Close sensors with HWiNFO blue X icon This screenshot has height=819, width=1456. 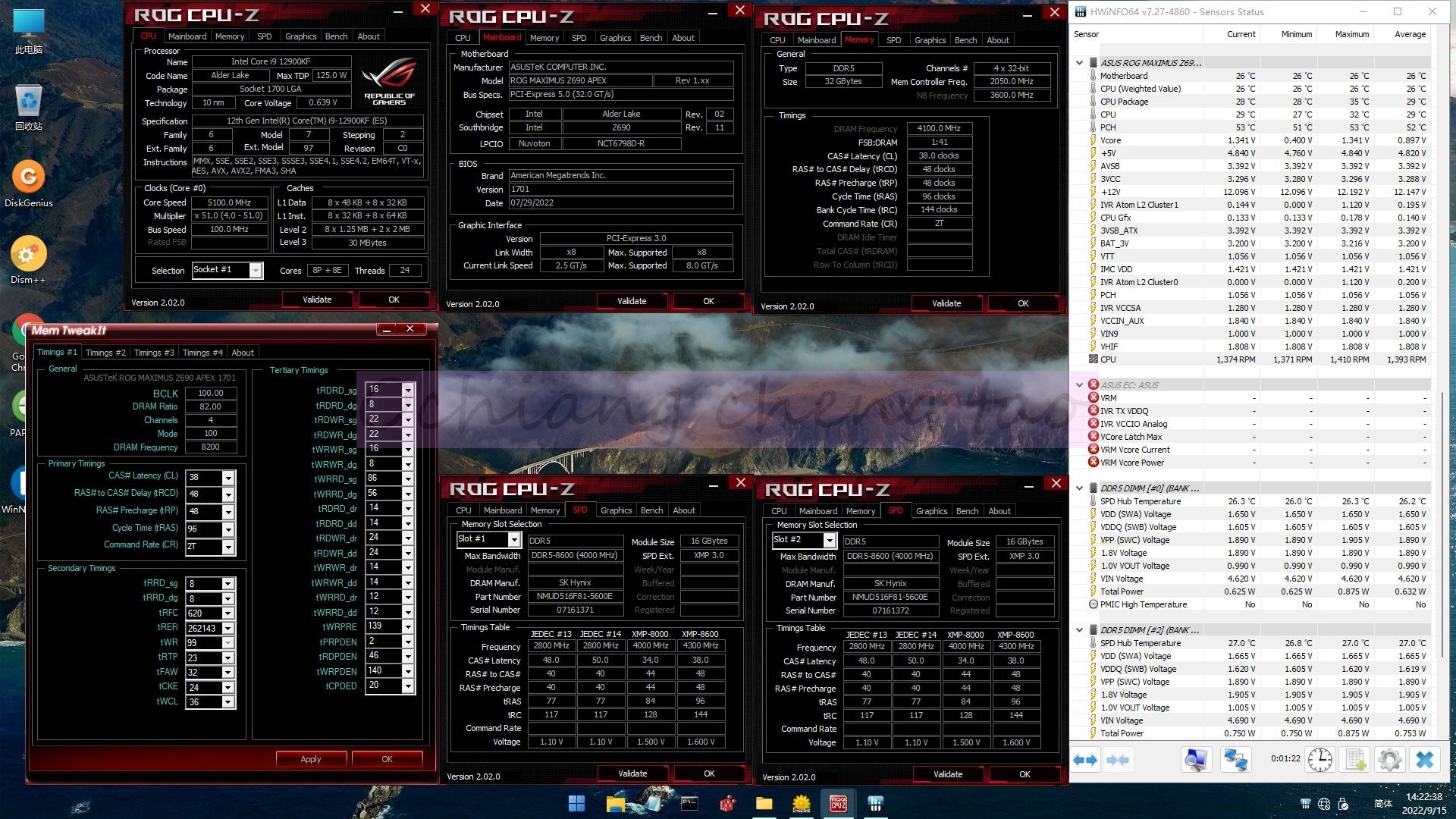click(1425, 760)
